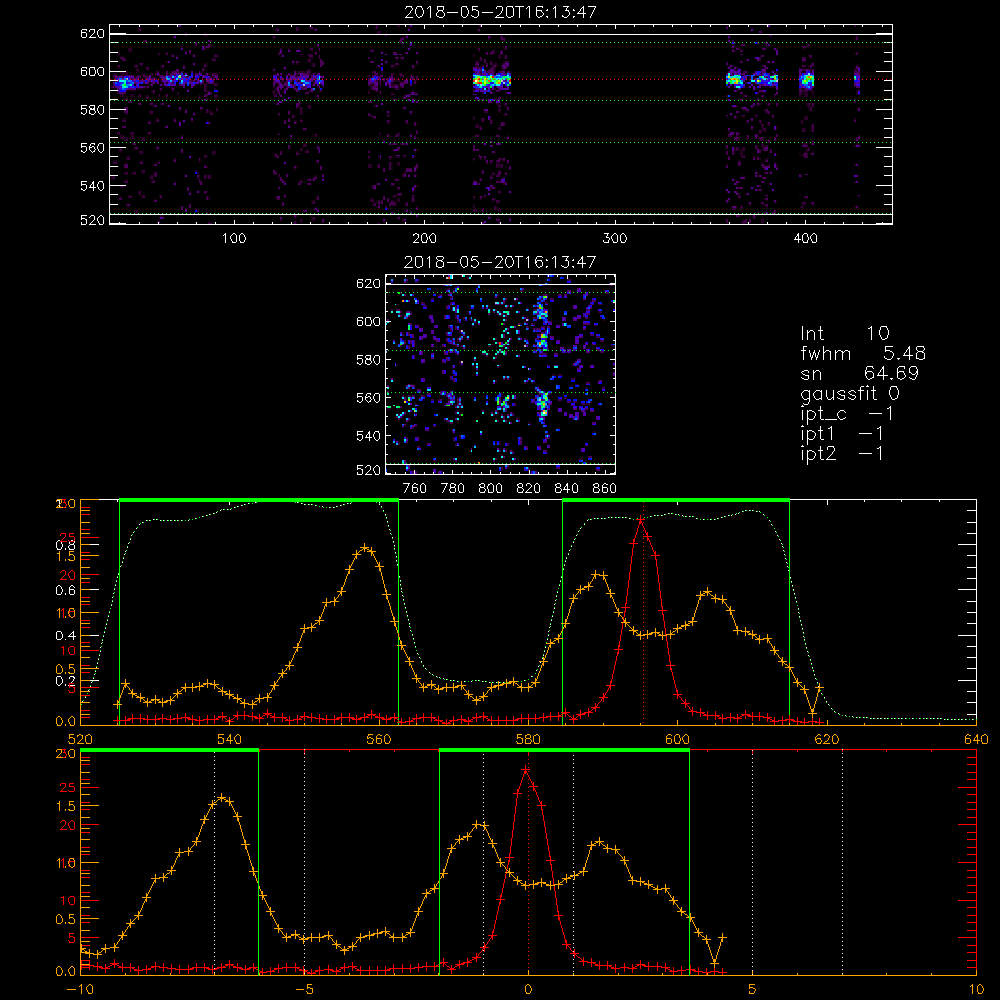Click the 860 tick label under the middle image
The height and width of the screenshot is (1000, 1000).
point(605,489)
